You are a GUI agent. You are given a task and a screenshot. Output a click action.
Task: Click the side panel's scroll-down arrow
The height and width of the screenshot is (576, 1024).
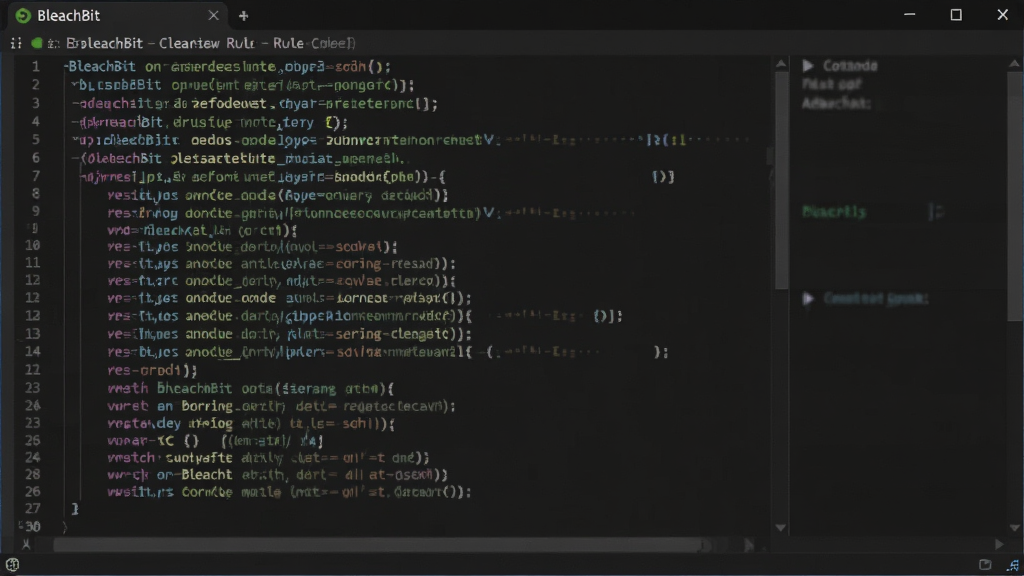[x=1014, y=527]
